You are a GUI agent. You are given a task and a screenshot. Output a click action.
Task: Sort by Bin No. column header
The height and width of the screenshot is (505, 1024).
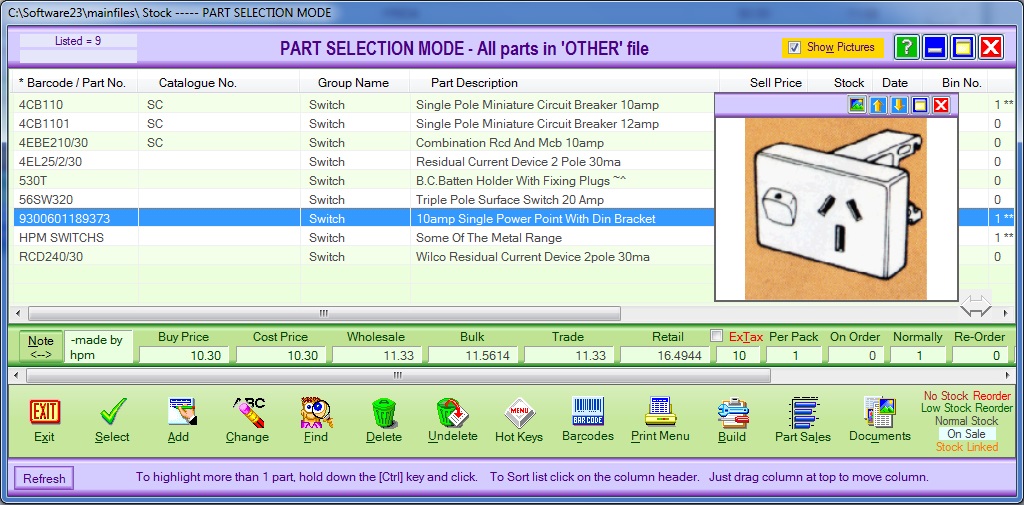(x=955, y=83)
